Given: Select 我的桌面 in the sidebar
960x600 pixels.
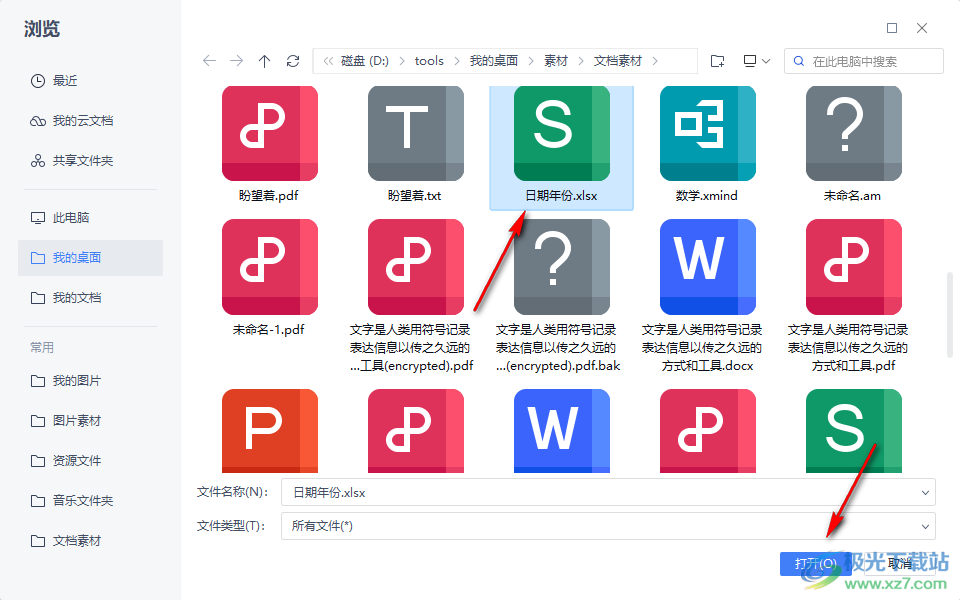Looking at the screenshot, I should [91, 258].
